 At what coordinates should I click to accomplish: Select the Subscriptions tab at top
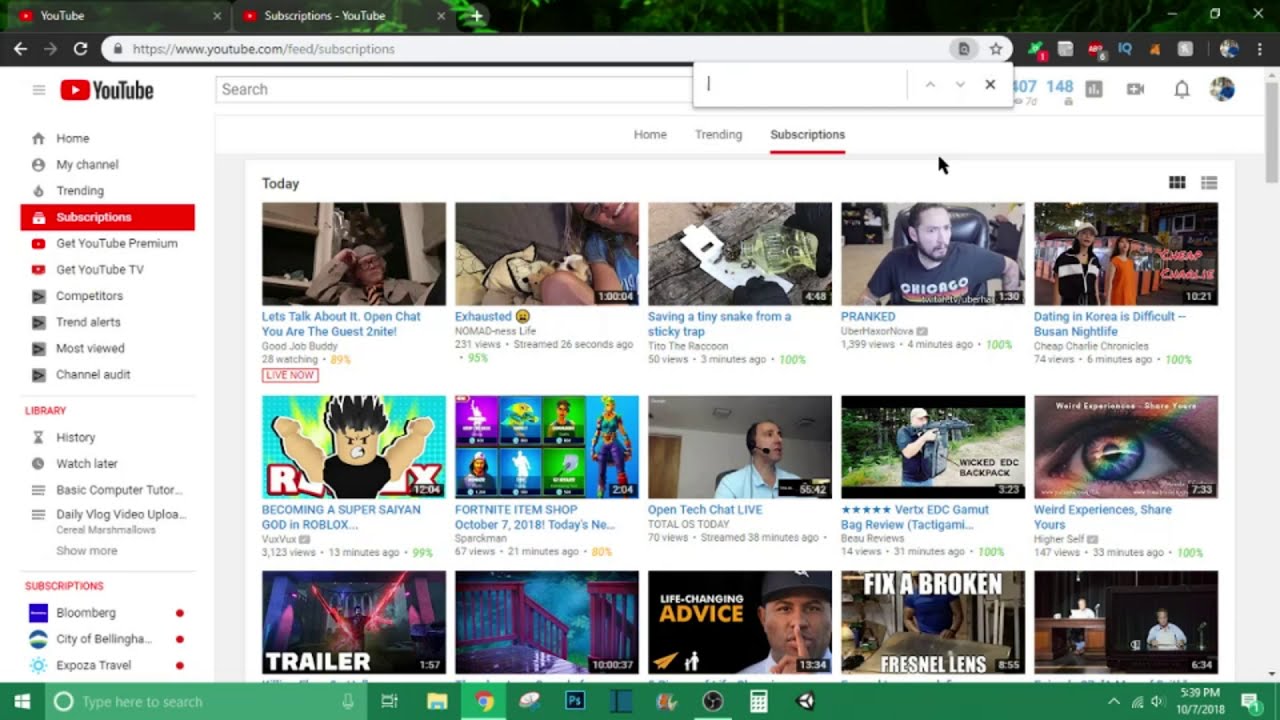click(x=807, y=134)
